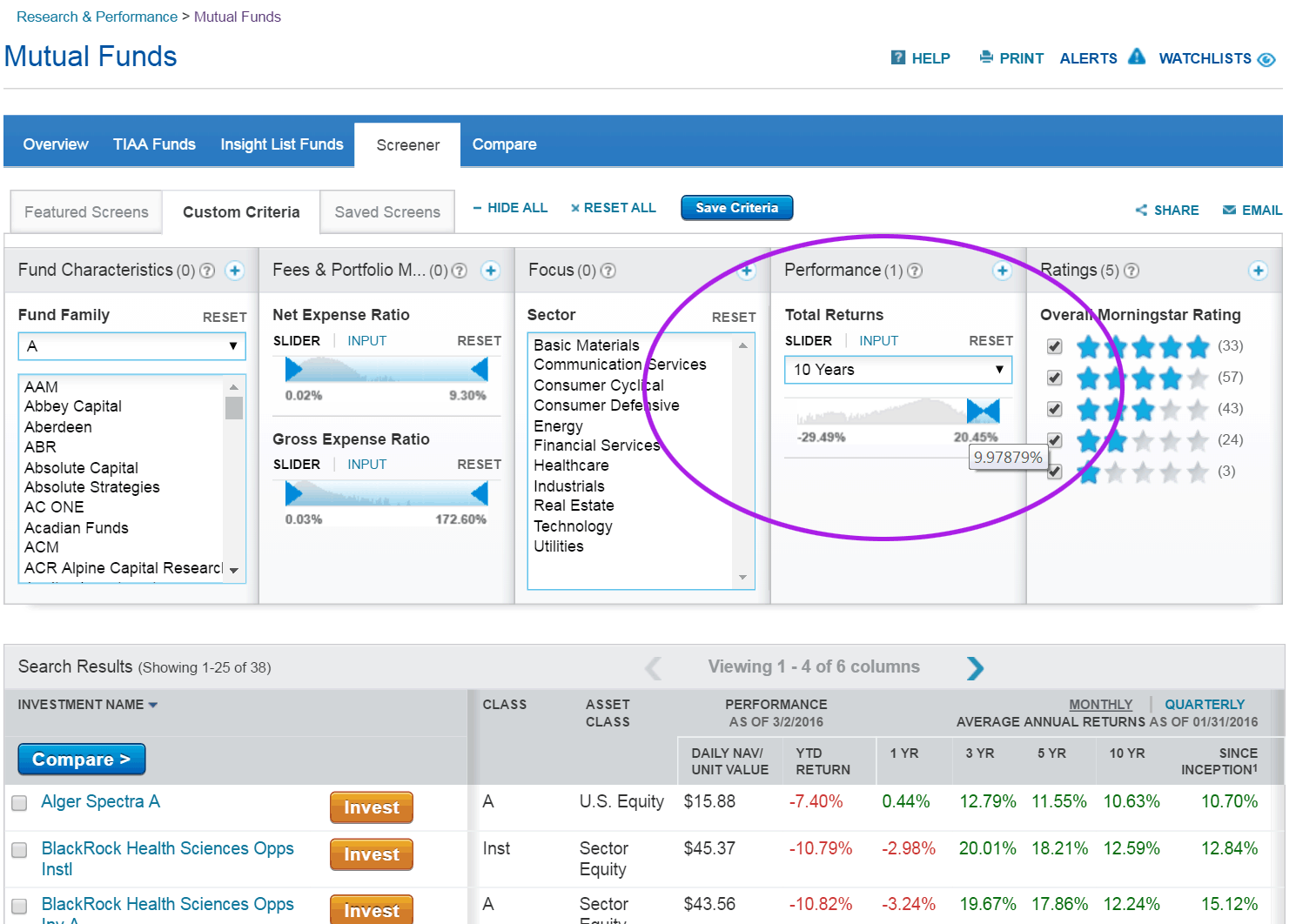Screen dimensions: 1296x924
Task: Open Ratings help question icon
Action: point(1131,271)
